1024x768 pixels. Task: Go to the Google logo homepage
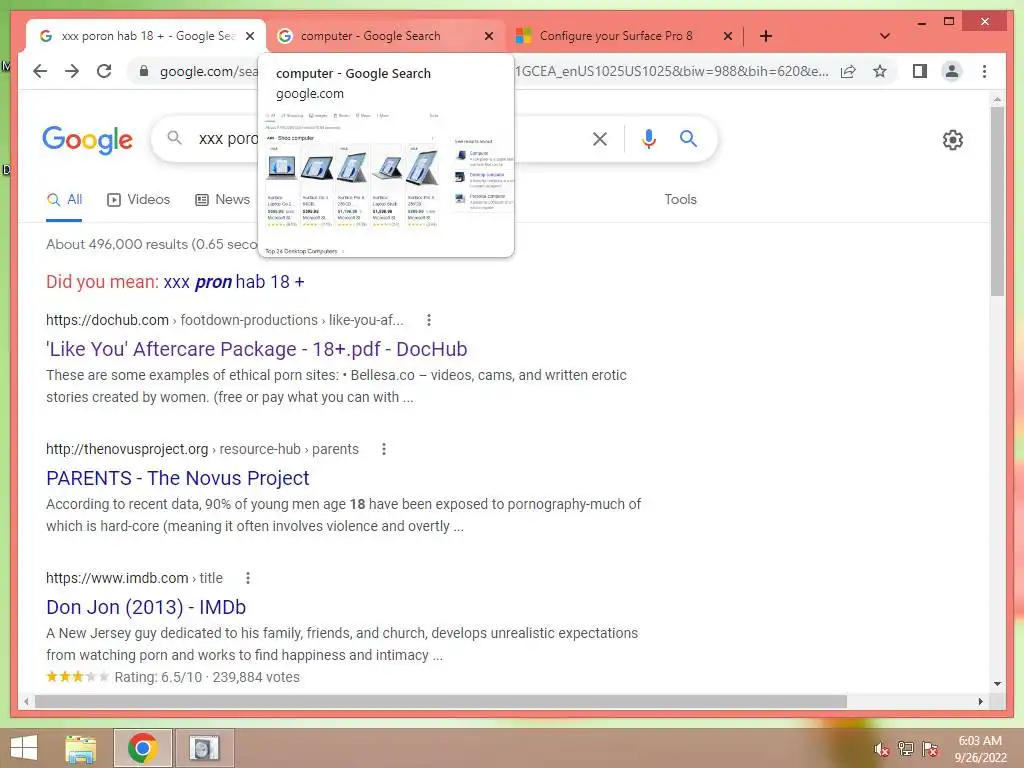pyautogui.click(x=88, y=139)
